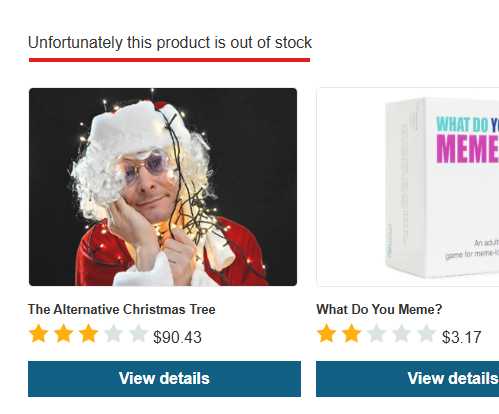
Task: Click first star of Alternative Christmas Tree rating
Action: tap(39, 333)
